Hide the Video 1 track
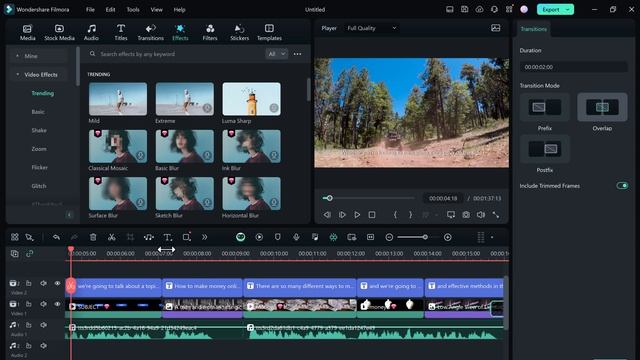The image size is (640, 360). point(58,304)
